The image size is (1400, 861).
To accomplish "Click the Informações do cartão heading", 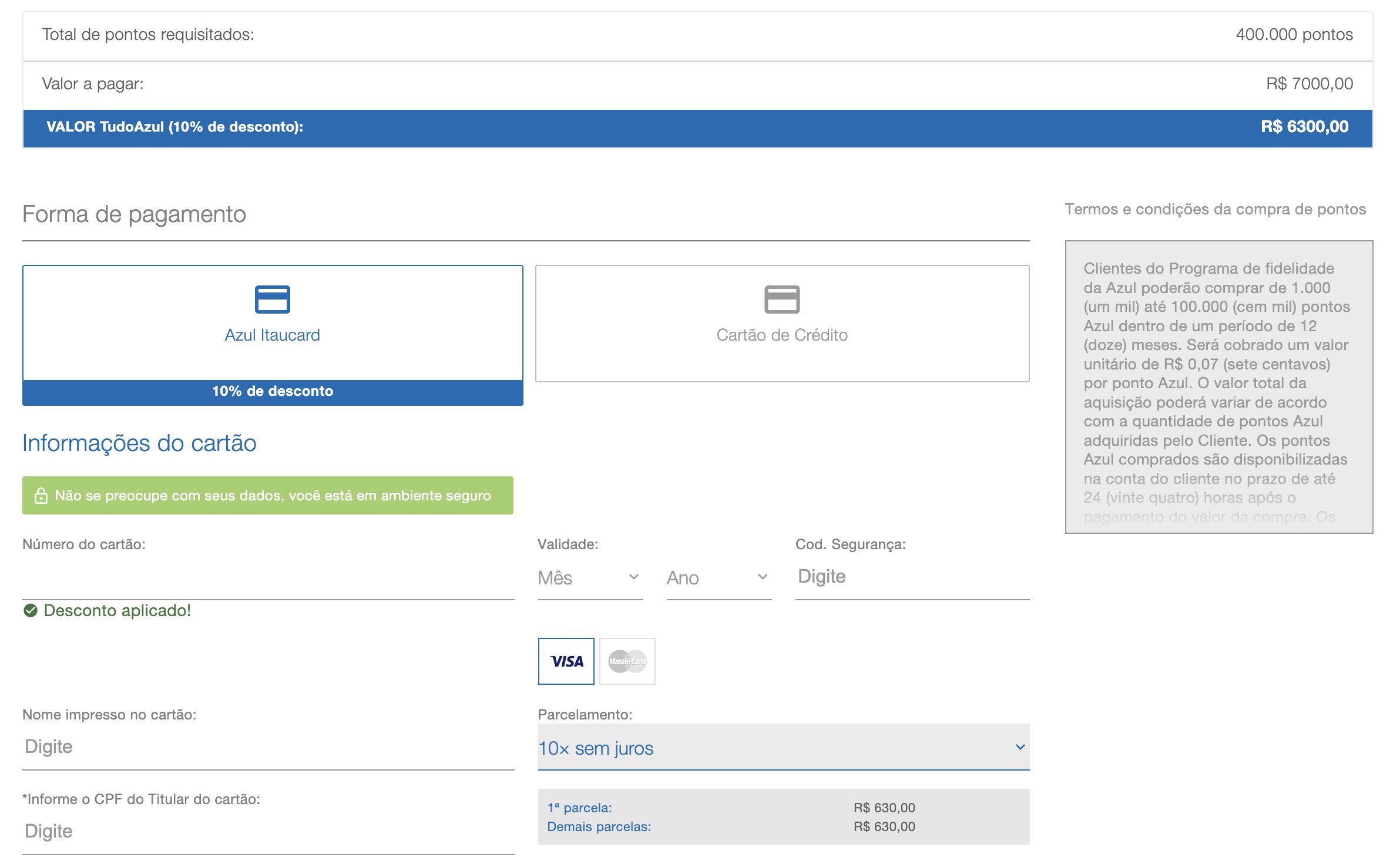I will [139, 443].
